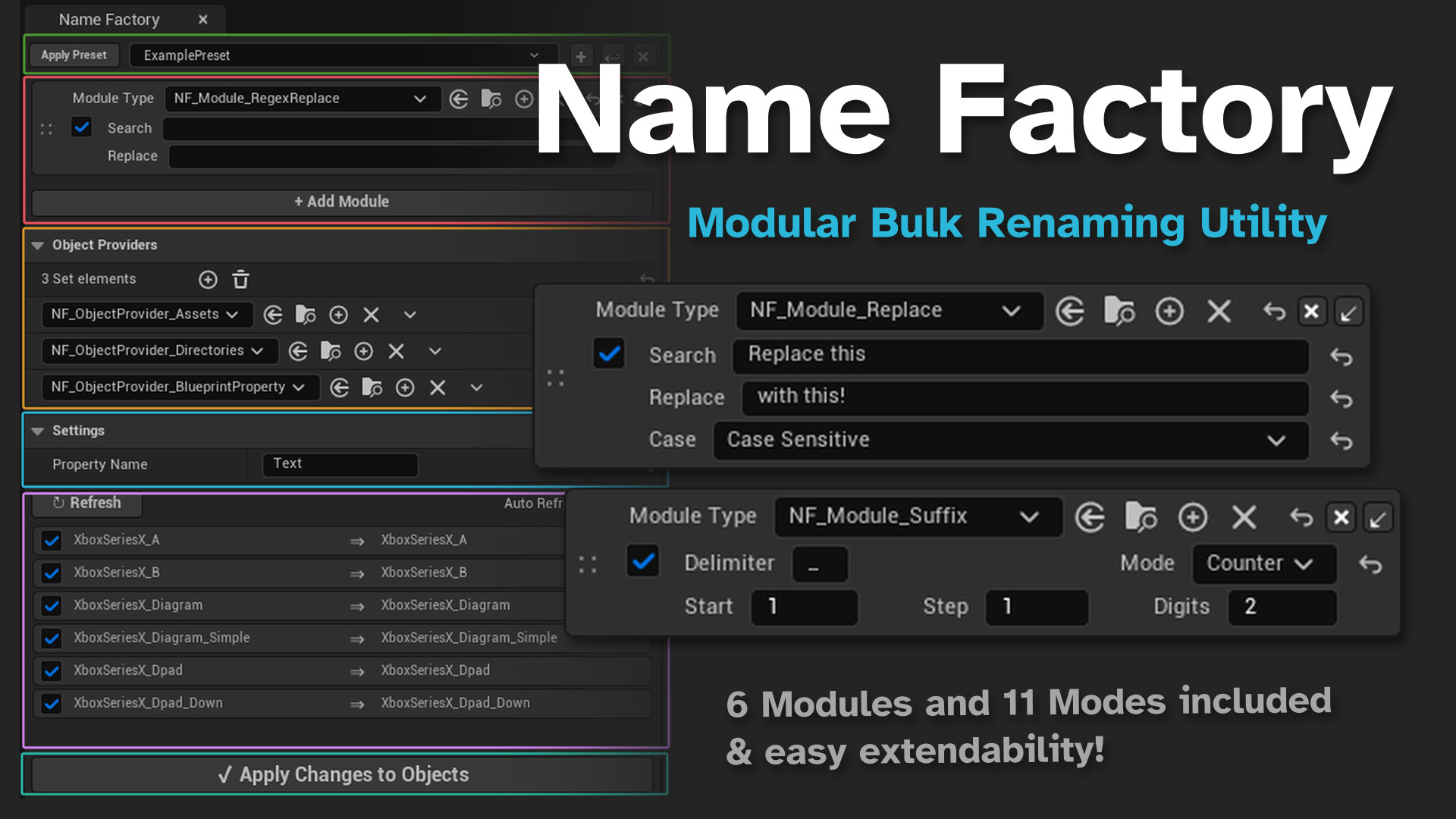Viewport: 1456px width, 819px height.
Task: Use selected asset for NF_Module_Replace
Action: 1070,312
